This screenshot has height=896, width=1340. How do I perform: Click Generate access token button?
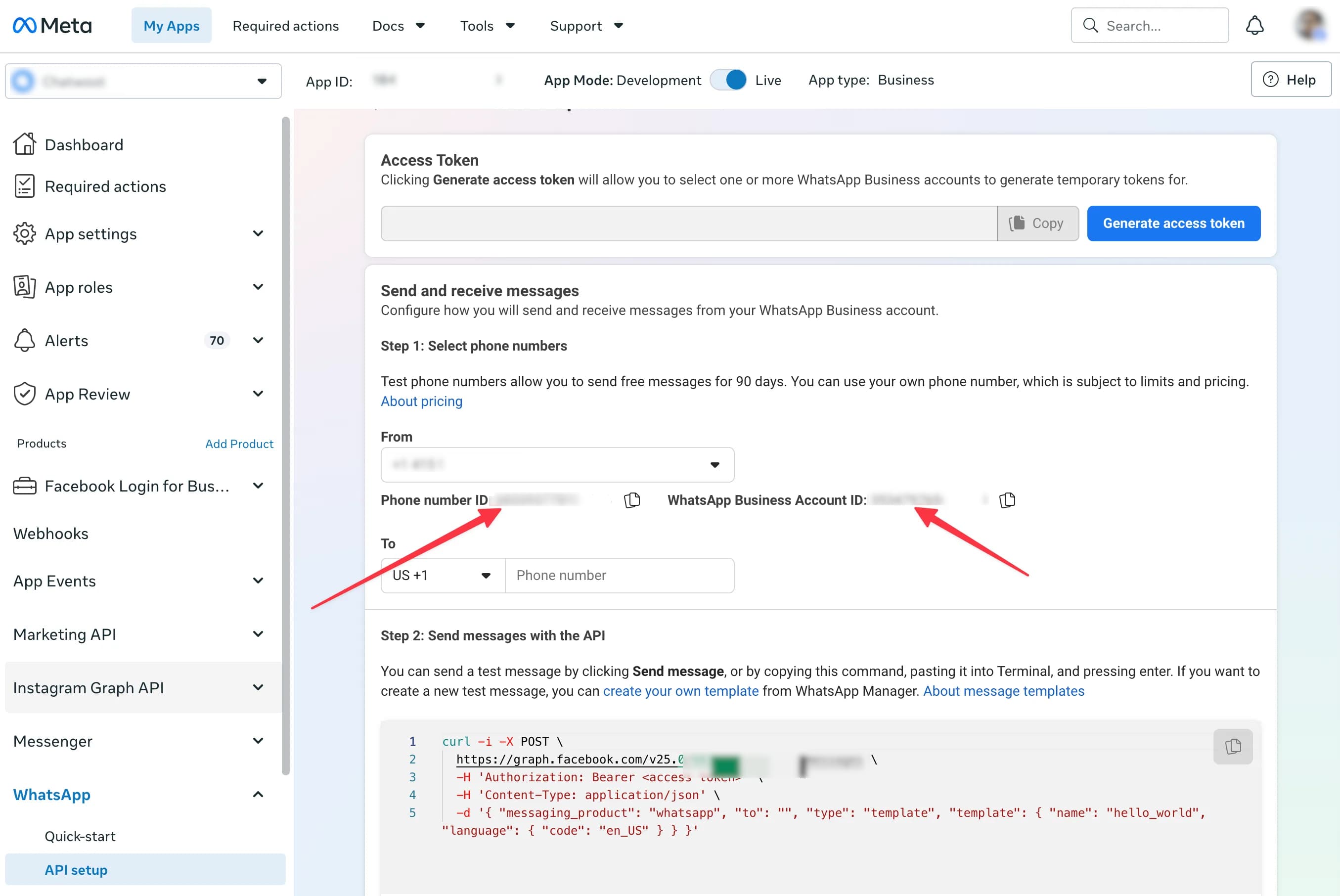(x=1174, y=224)
